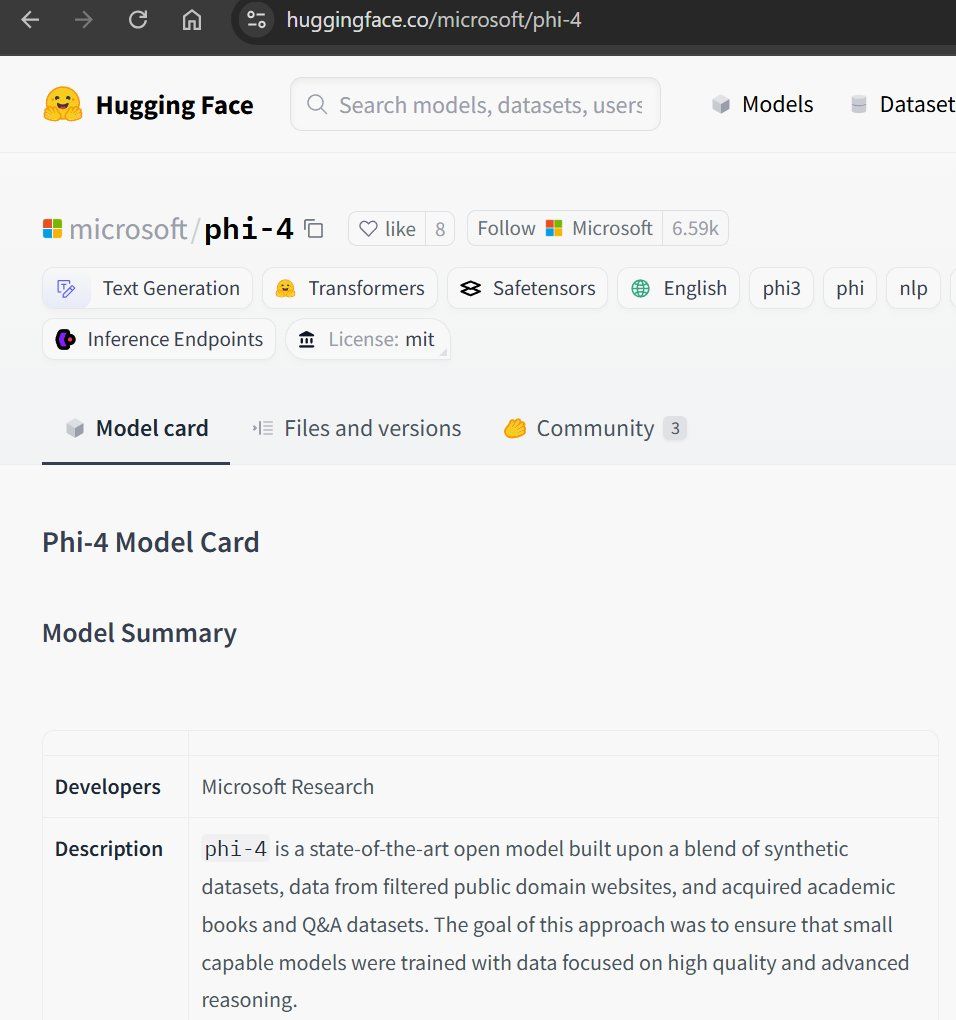Like the phi-4 model
This screenshot has height=1020, width=956.
(387, 229)
